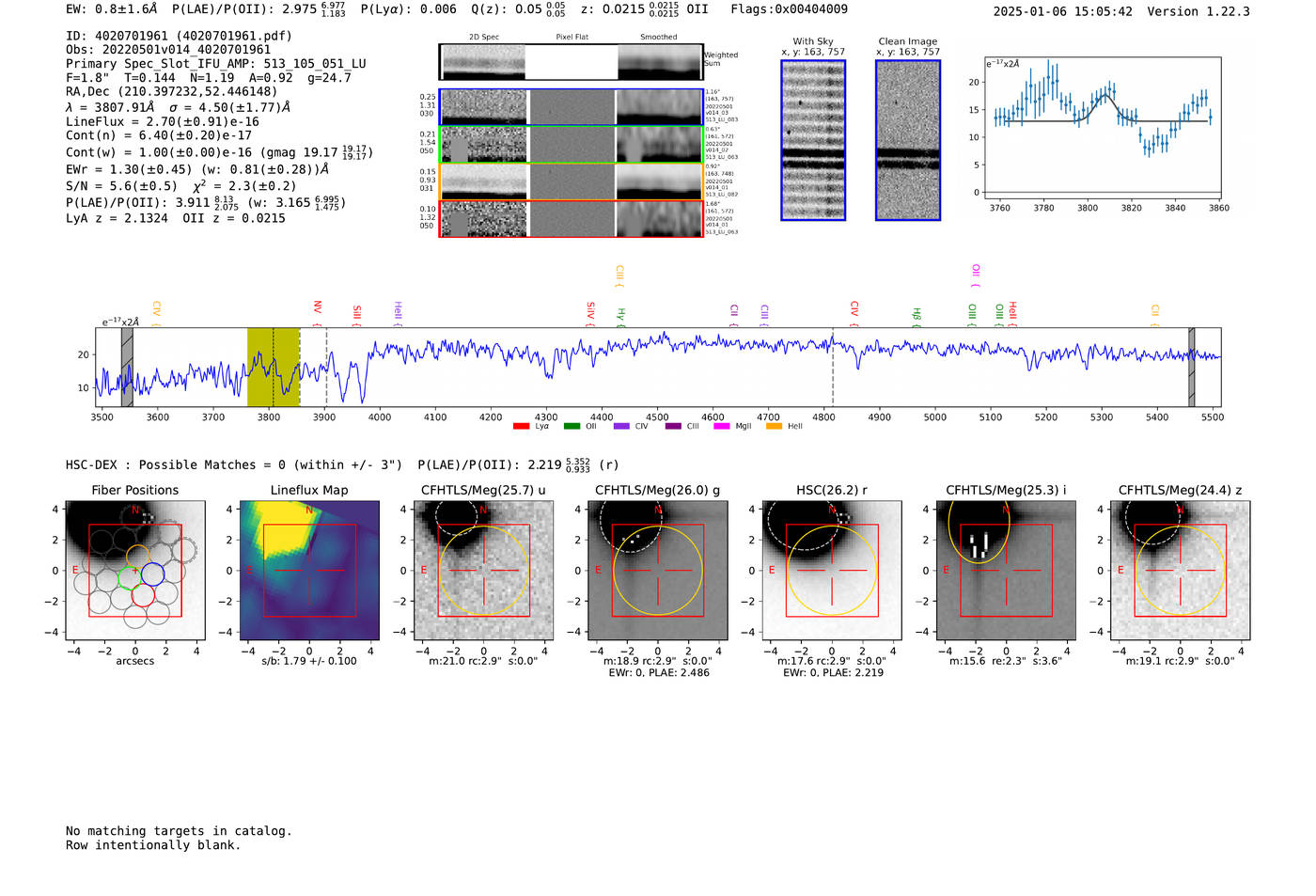Screen dimensions: 1316x896
Task: Open the CFHTLS/Meg(25.7) u cutout
Action: click(x=483, y=571)
